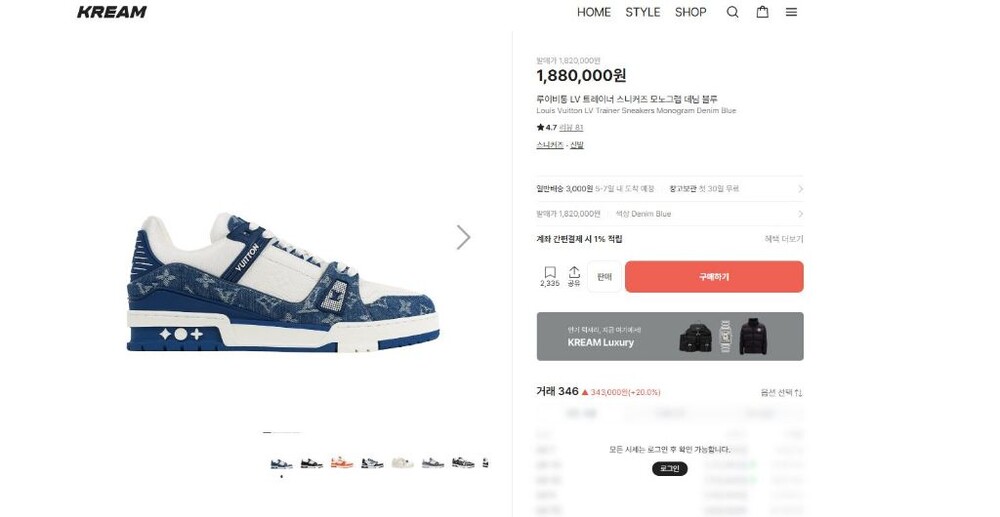Open the hamburger menu icon
This screenshot has height=517, width=1000.
791,12
